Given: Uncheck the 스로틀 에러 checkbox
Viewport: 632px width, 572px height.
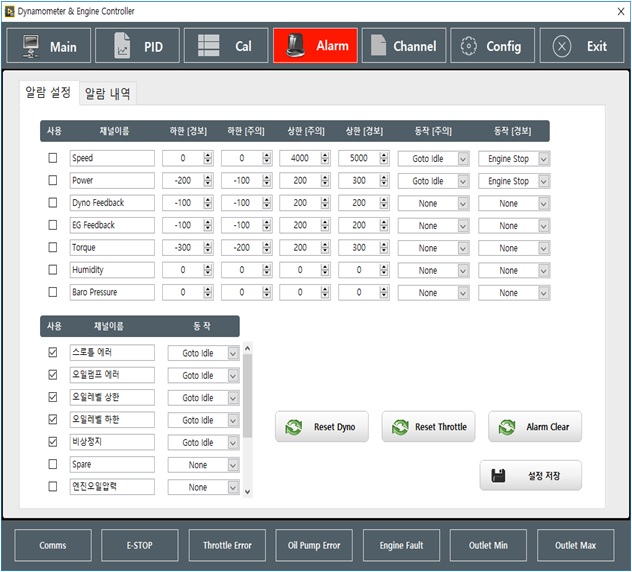Looking at the screenshot, I should click(x=54, y=353).
